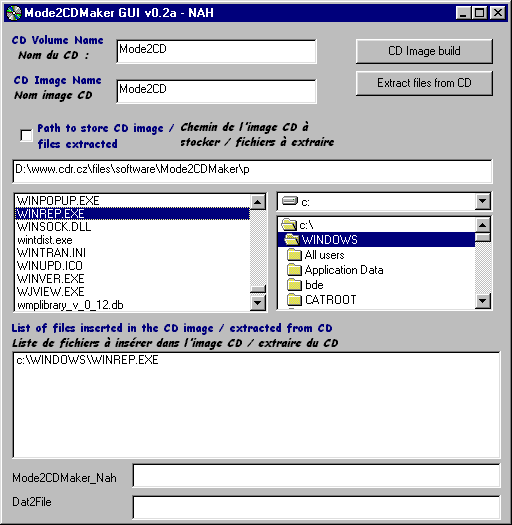This screenshot has width=512, height=525.
Task: Click the CATROOT folder icon
Action: pyautogui.click(x=295, y=299)
